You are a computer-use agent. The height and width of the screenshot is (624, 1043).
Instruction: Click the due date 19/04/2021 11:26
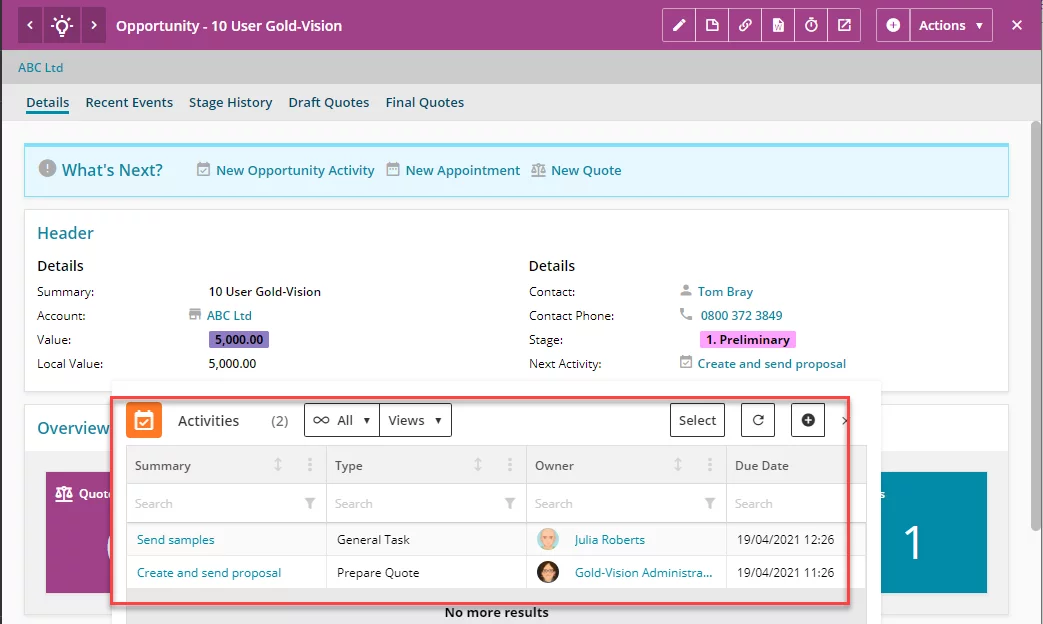pyautogui.click(x=786, y=573)
